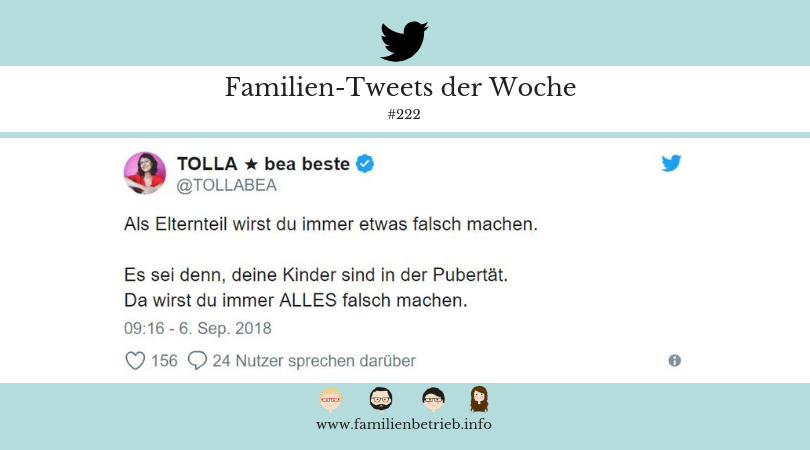Click the 'Familien-Tweets der Woche' heading
The width and height of the screenshot is (810, 450).
click(400, 87)
